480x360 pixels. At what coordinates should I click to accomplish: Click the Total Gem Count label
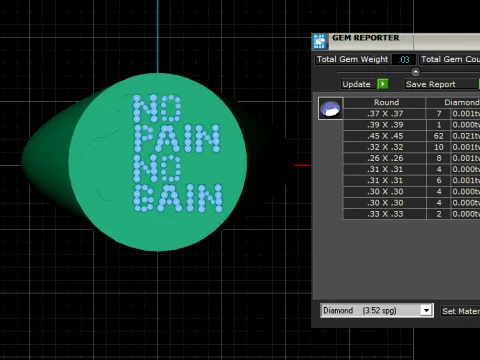click(x=450, y=59)
